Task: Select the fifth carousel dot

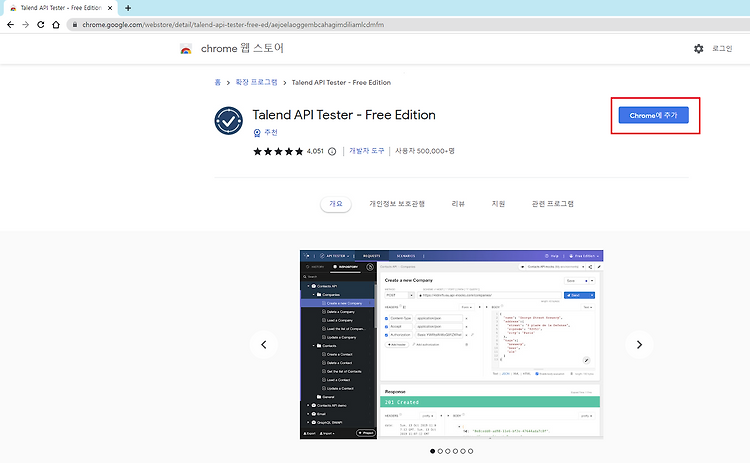Action: (463, 451)
